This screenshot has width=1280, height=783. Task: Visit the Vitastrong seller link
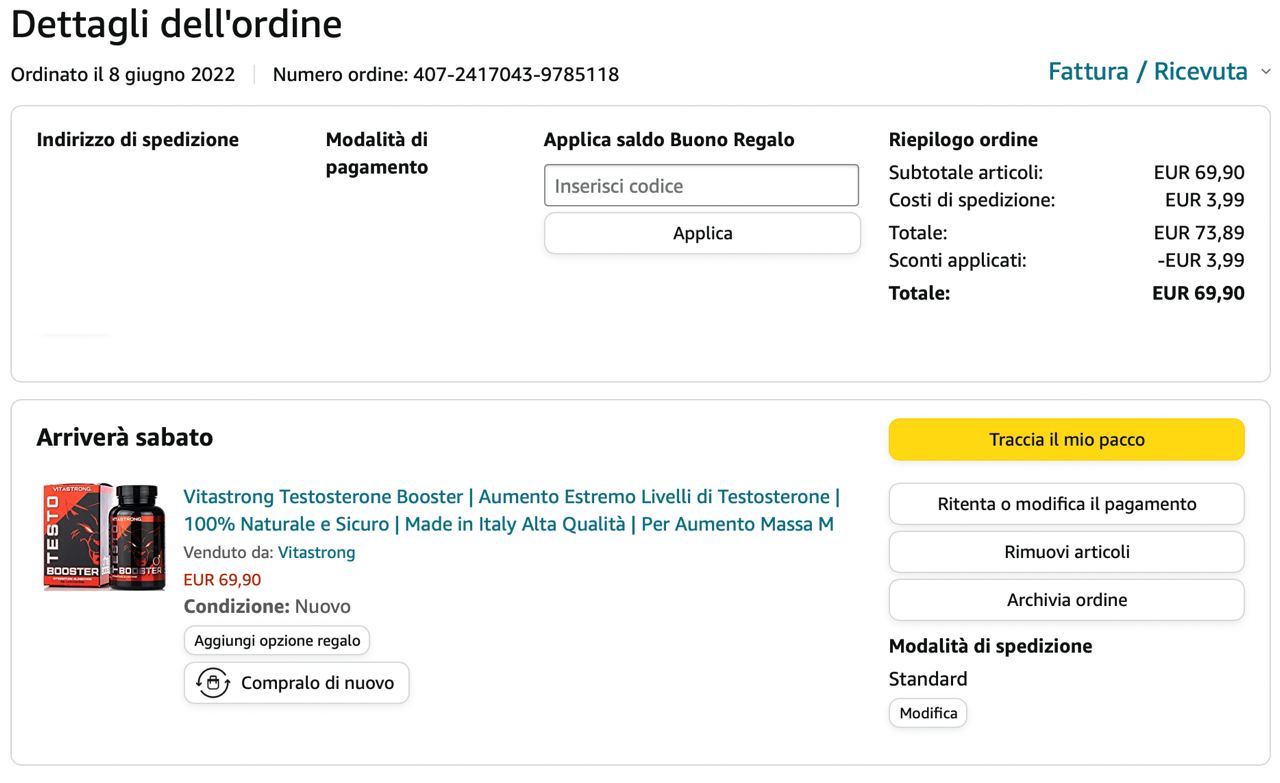pos(316,552)
